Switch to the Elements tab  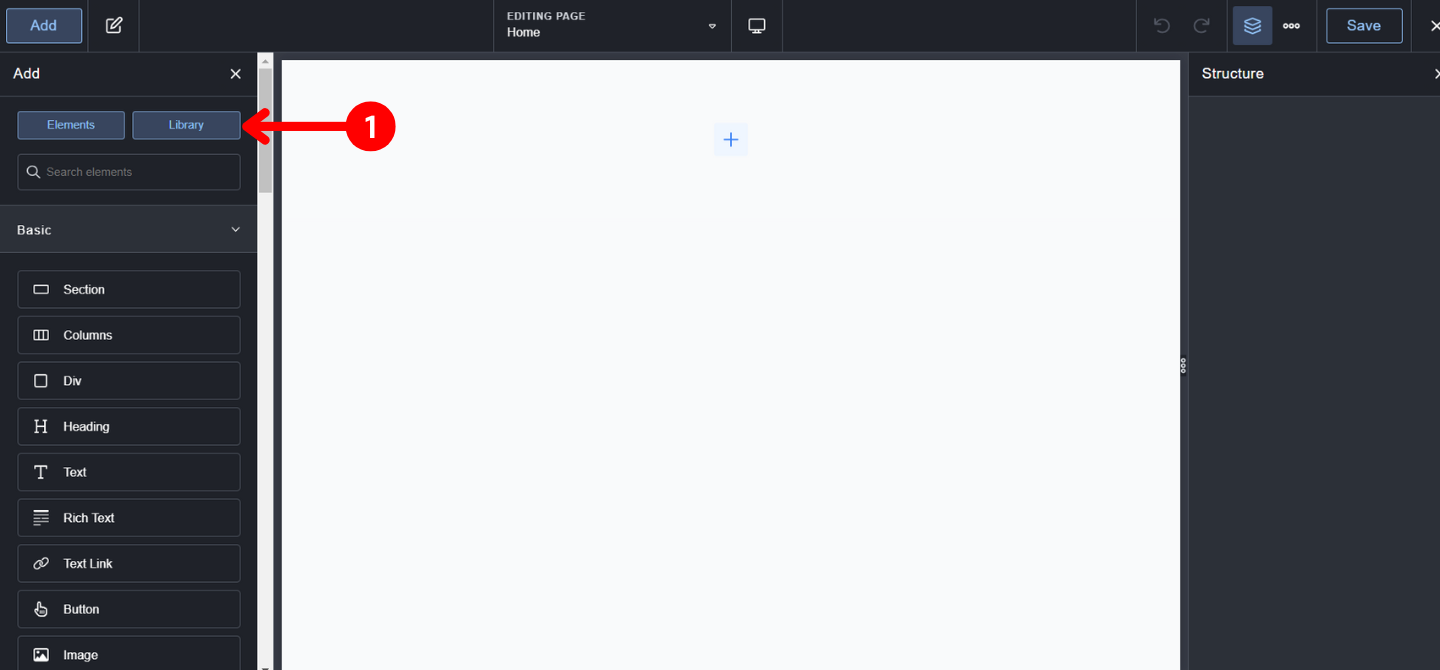pyautogui.click(x=71, y=125)
